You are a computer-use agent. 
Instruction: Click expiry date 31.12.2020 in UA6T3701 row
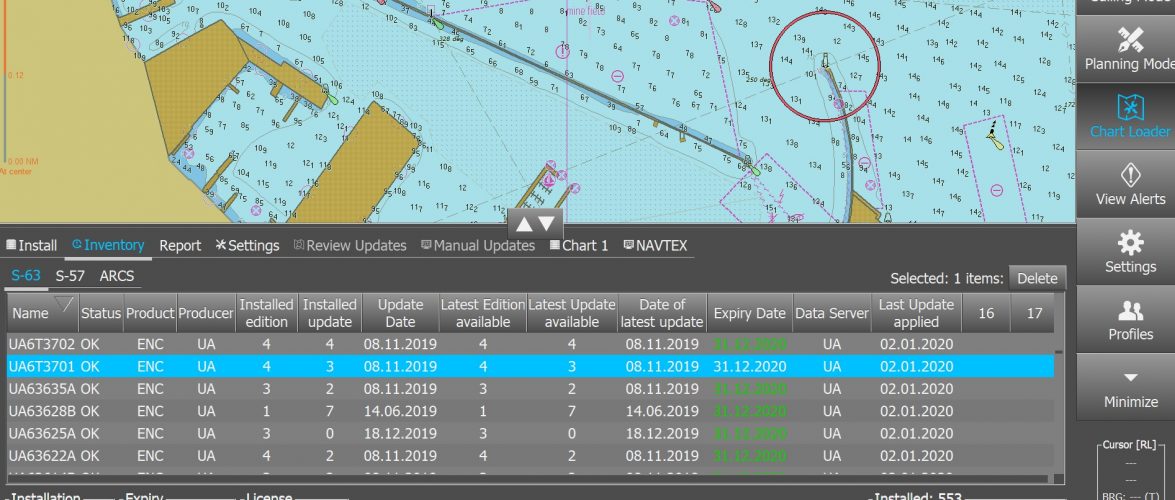pos(749,367)
